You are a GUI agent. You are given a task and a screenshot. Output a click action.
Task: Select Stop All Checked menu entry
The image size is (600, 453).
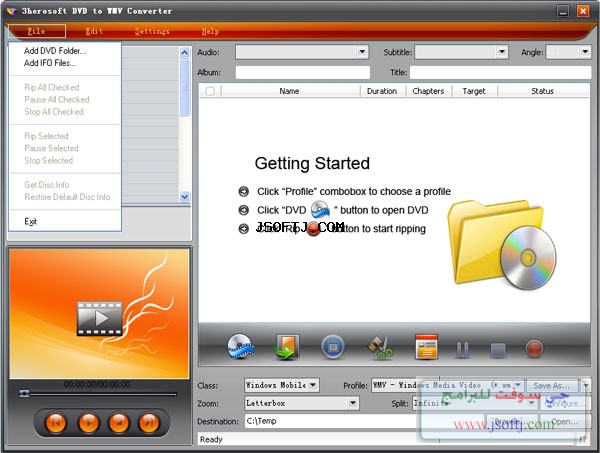(x=54, y=112)
